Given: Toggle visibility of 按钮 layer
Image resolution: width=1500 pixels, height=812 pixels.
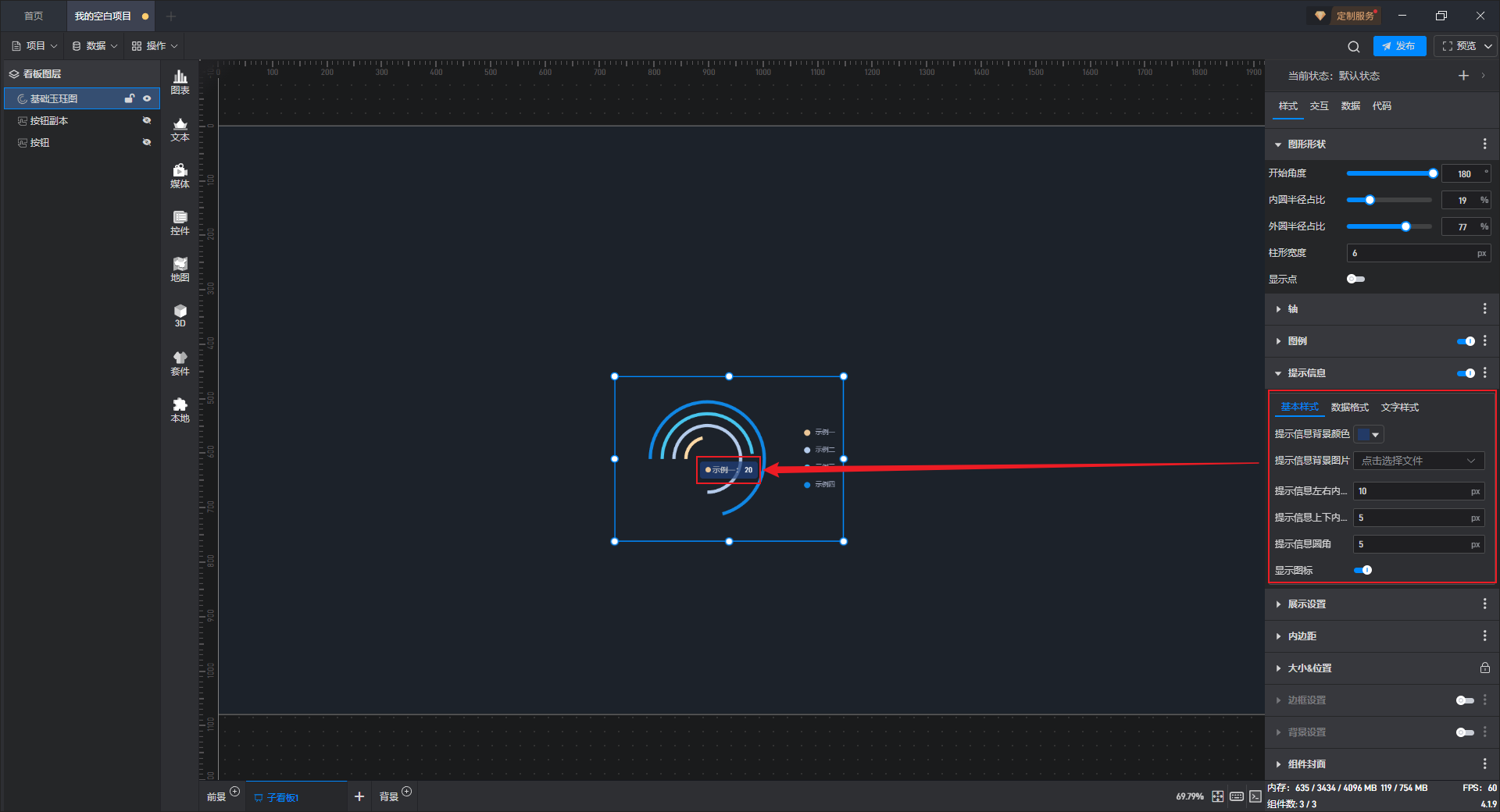Looking at the screenshot, I should [x=147, y=142].
